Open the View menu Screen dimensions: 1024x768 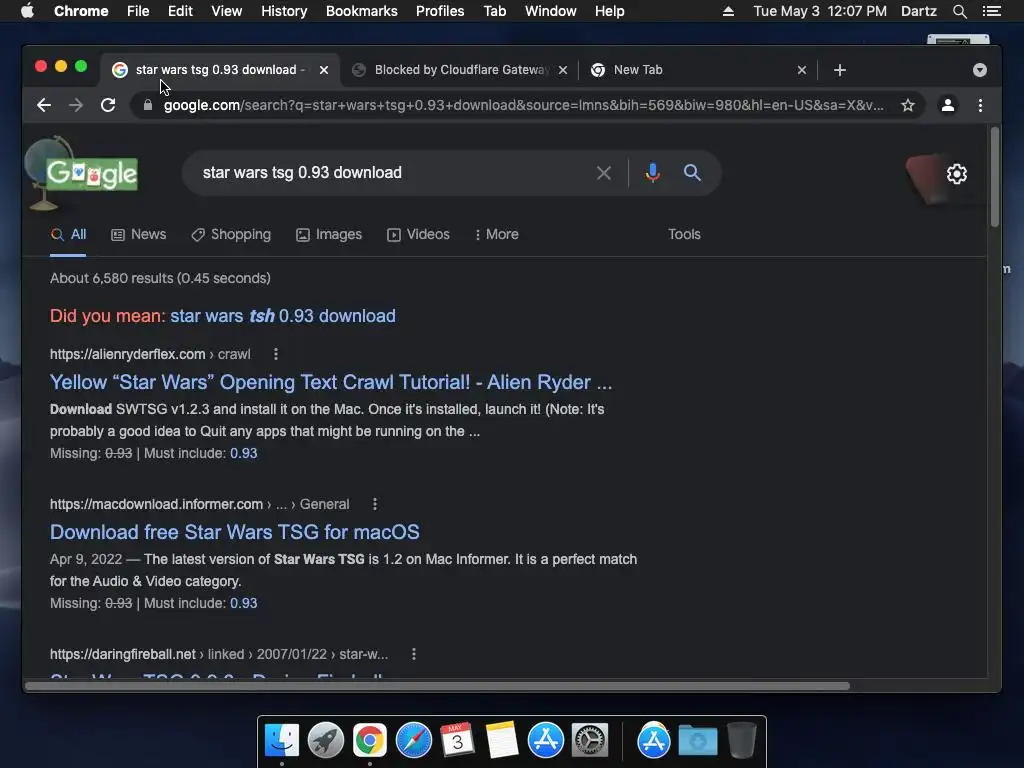227,11
